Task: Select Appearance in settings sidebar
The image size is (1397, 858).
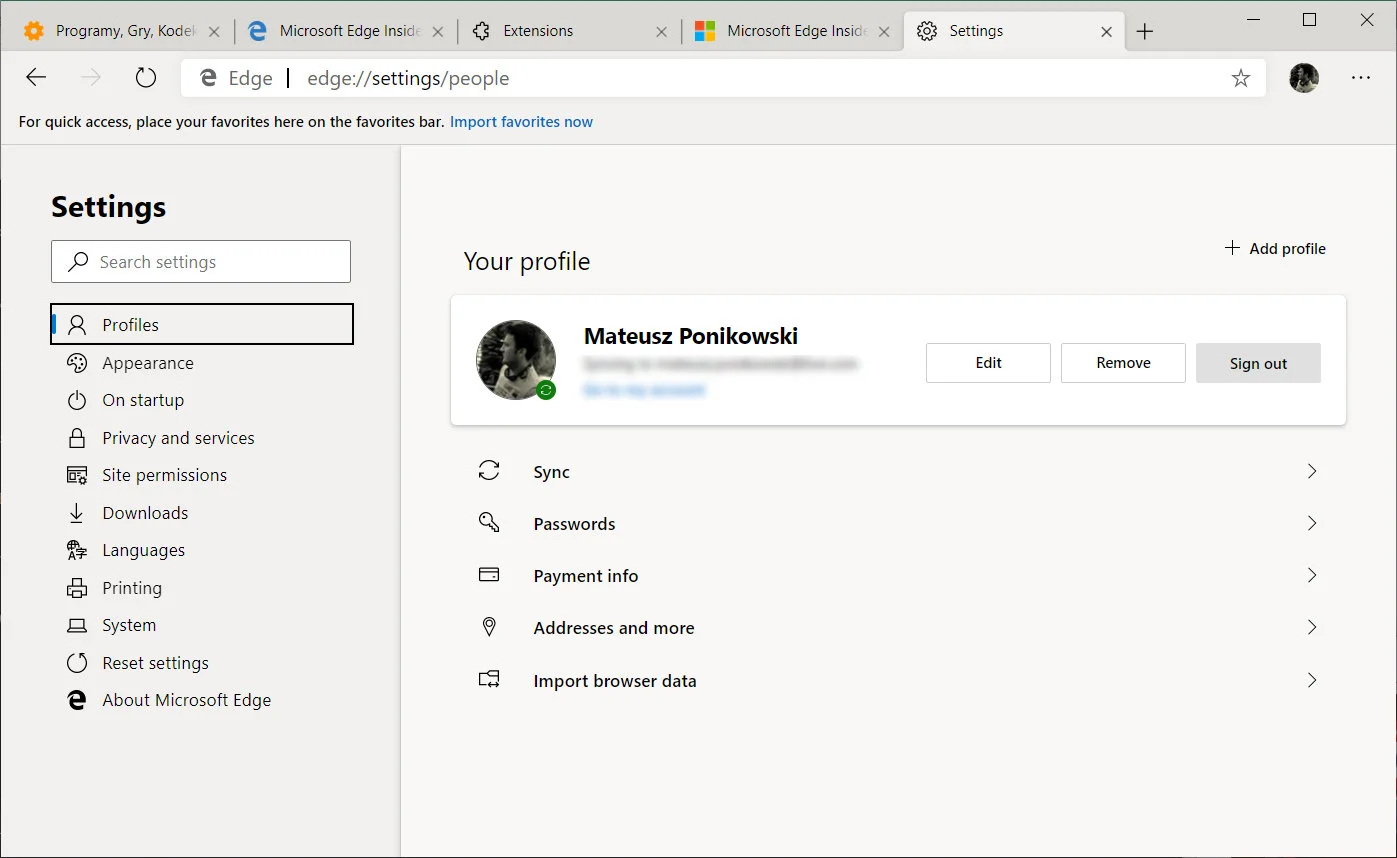Action: [148, 363]
